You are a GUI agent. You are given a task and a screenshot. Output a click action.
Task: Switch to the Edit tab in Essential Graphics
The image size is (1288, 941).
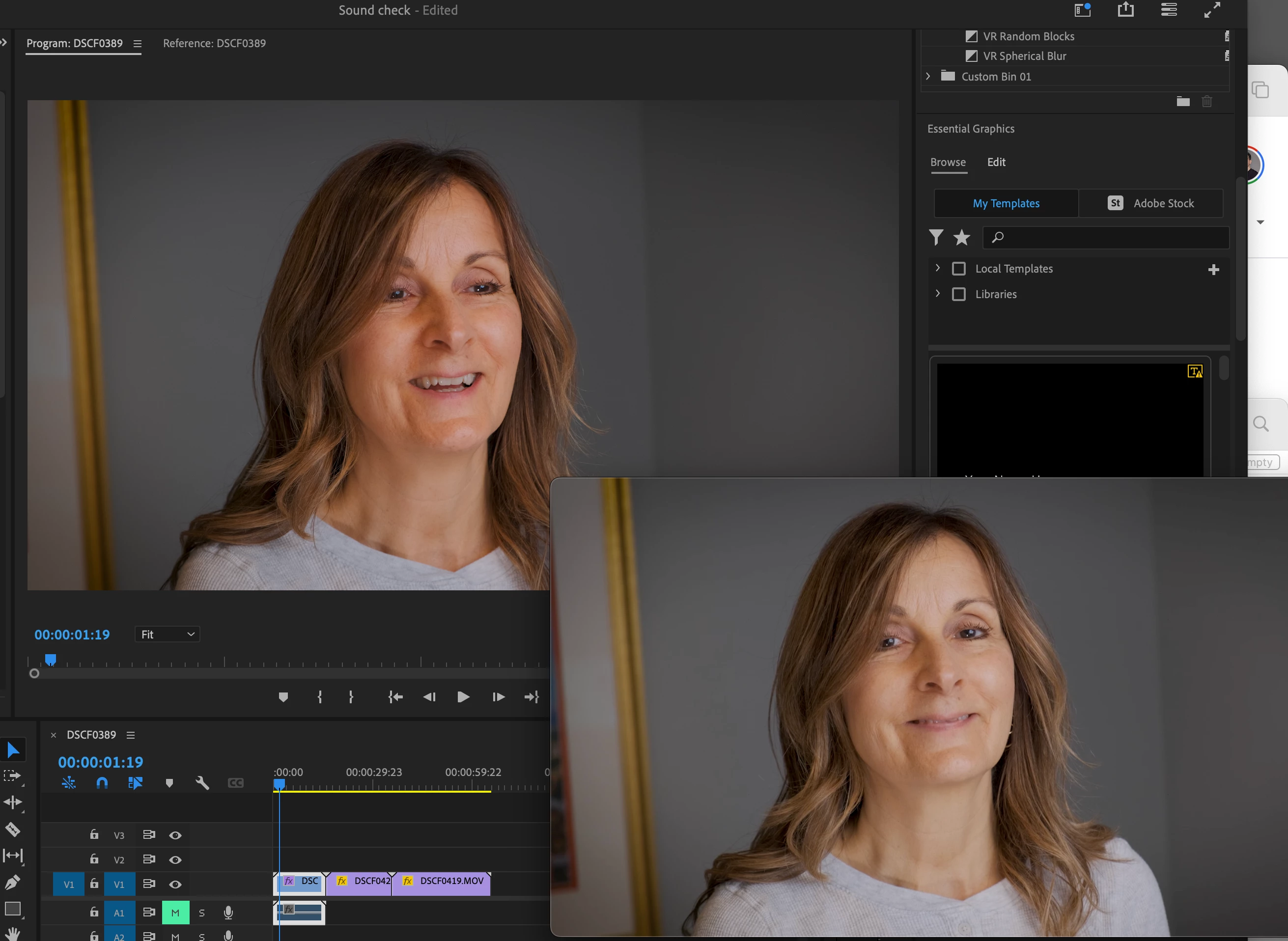(996, 163)
